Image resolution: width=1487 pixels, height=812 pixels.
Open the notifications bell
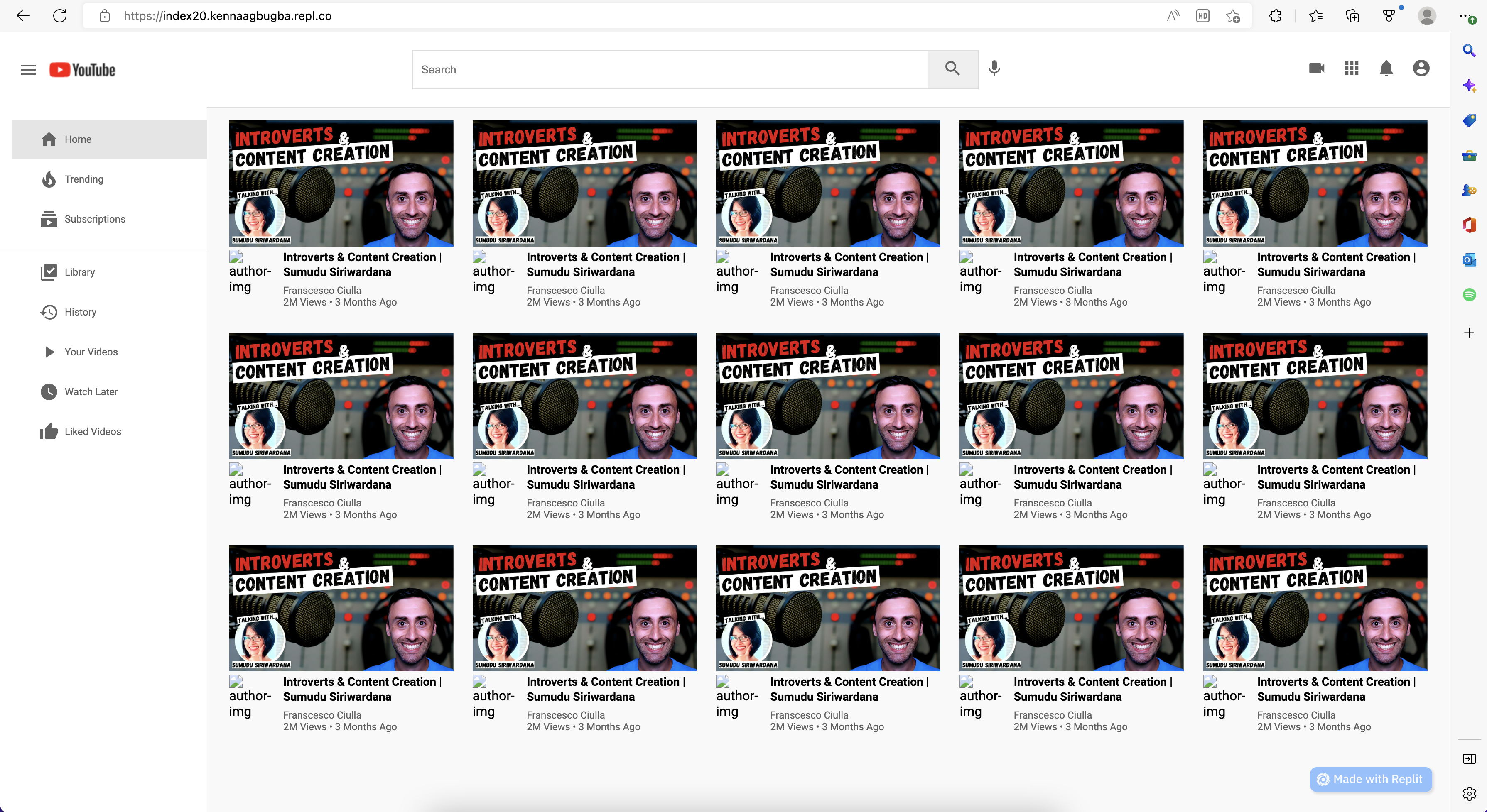pyautogui.click(x=1386, y=68)
